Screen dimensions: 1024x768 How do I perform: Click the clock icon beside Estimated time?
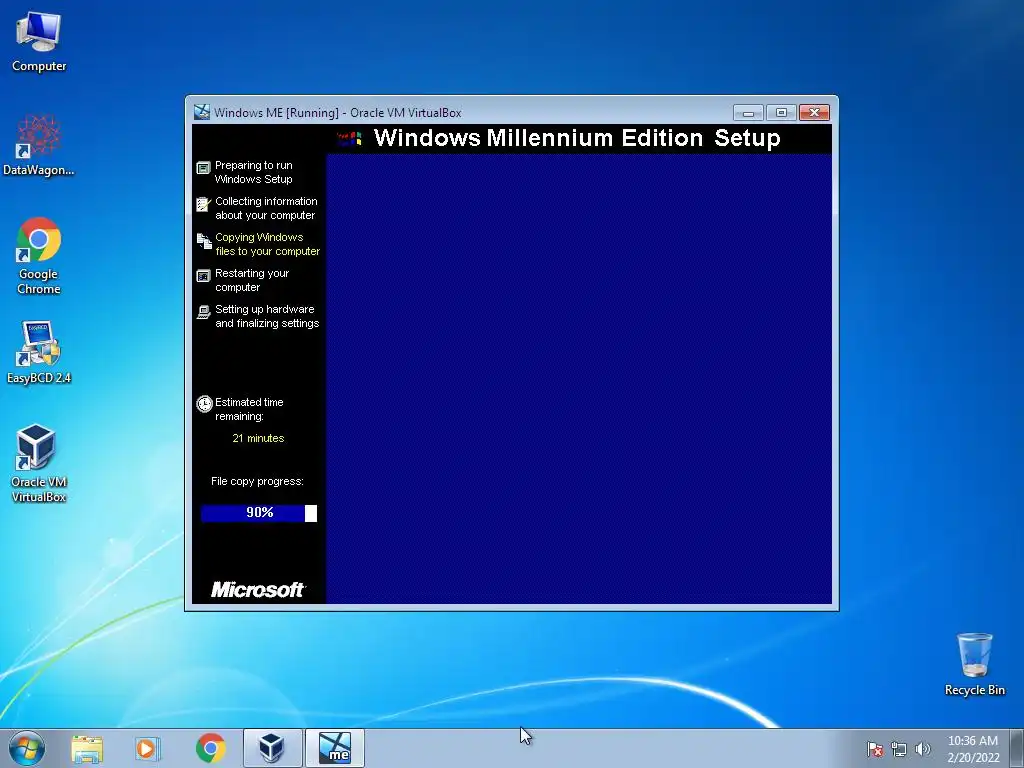click(204, 404)
